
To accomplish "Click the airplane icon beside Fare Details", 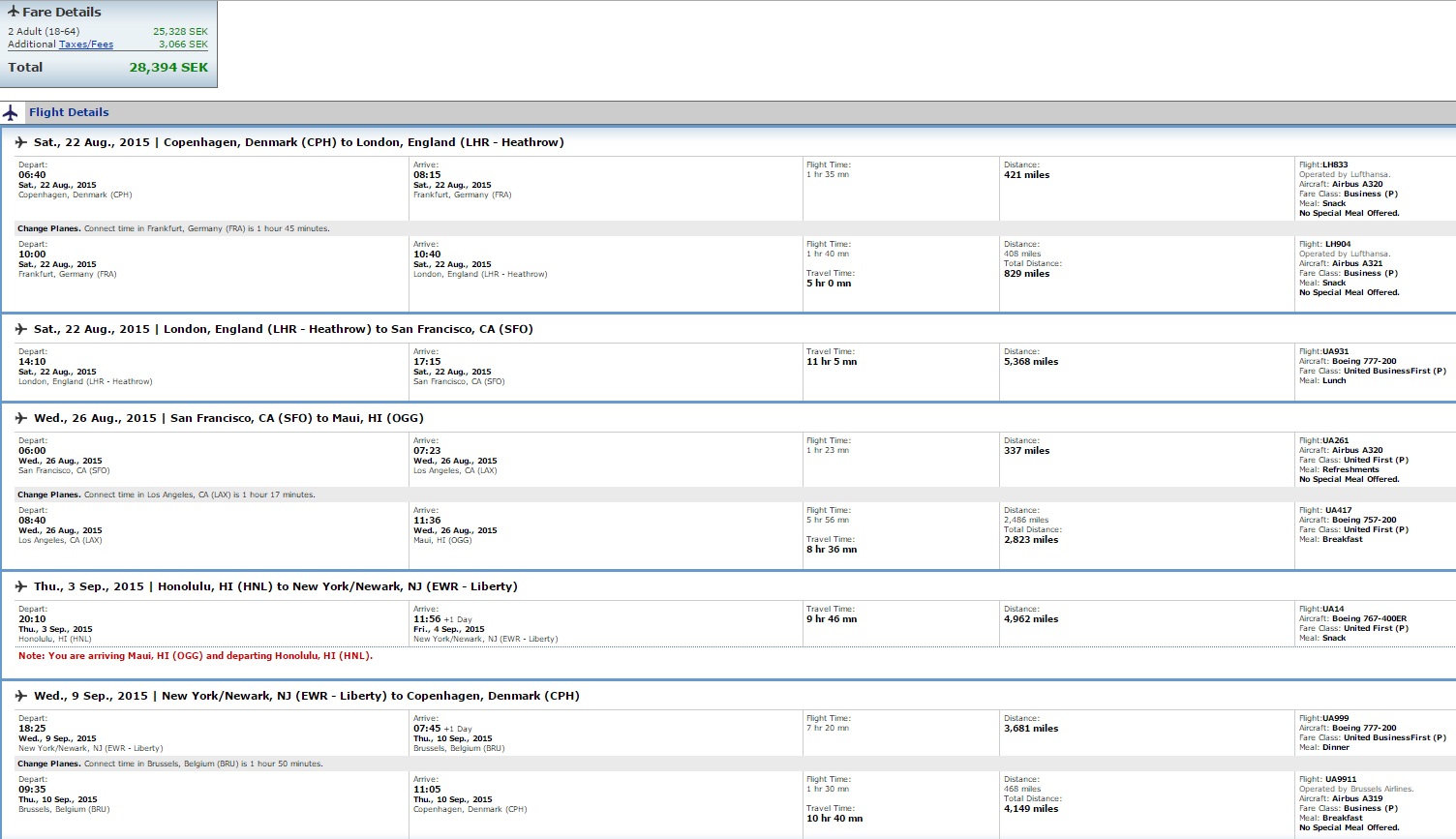I will click(14, 12).
